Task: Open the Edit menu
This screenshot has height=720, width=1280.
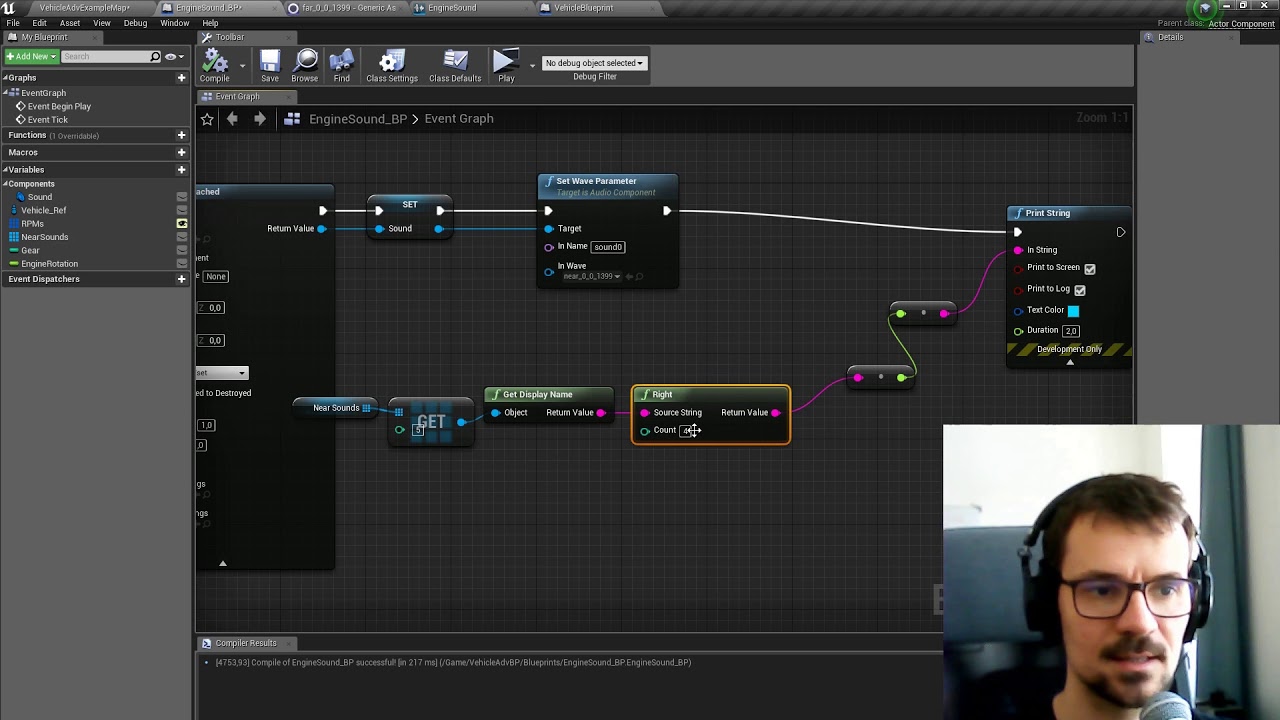Action: coord(39,23)
